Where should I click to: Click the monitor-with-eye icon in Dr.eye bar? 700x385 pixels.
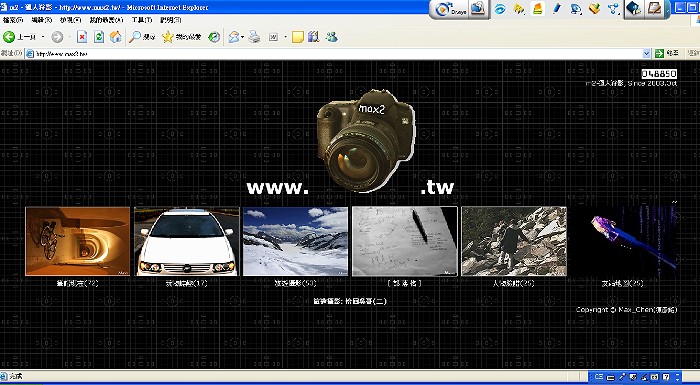(x=576, y=9)
